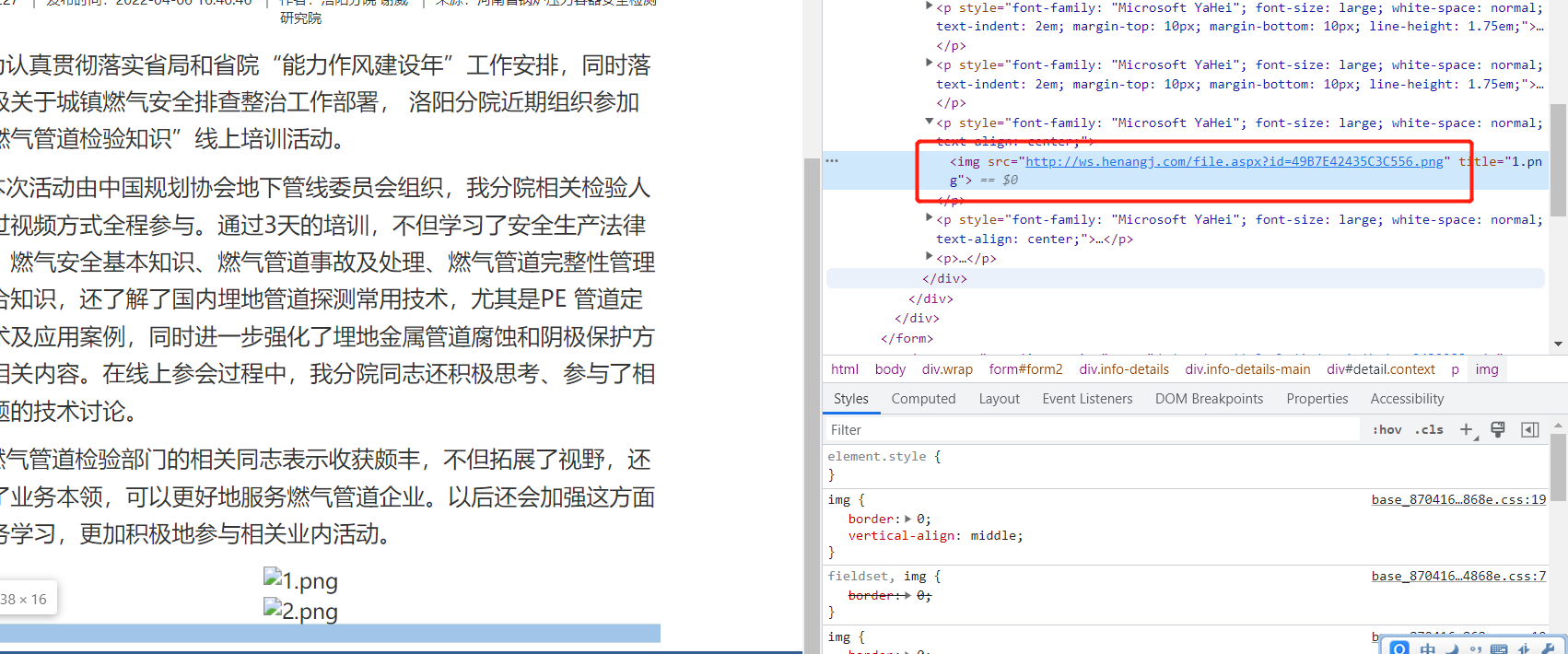The image size is (1568, 654).
Task: Select the highlighted </div> row after p nodes
Action: click(x=1186, y=278)
